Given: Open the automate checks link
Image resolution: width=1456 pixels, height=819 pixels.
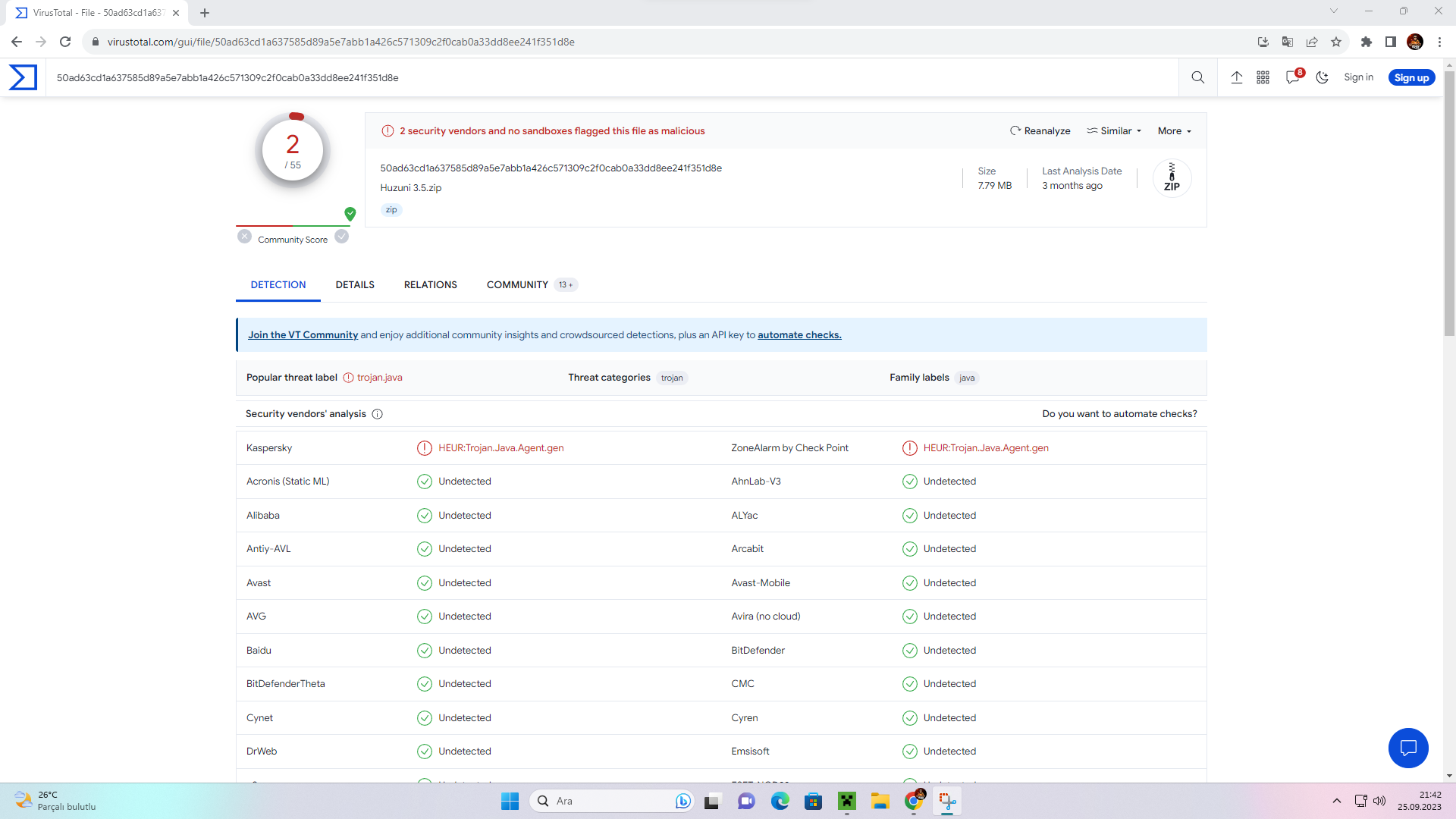Looking at the screenshot, I should click(799, 335).
